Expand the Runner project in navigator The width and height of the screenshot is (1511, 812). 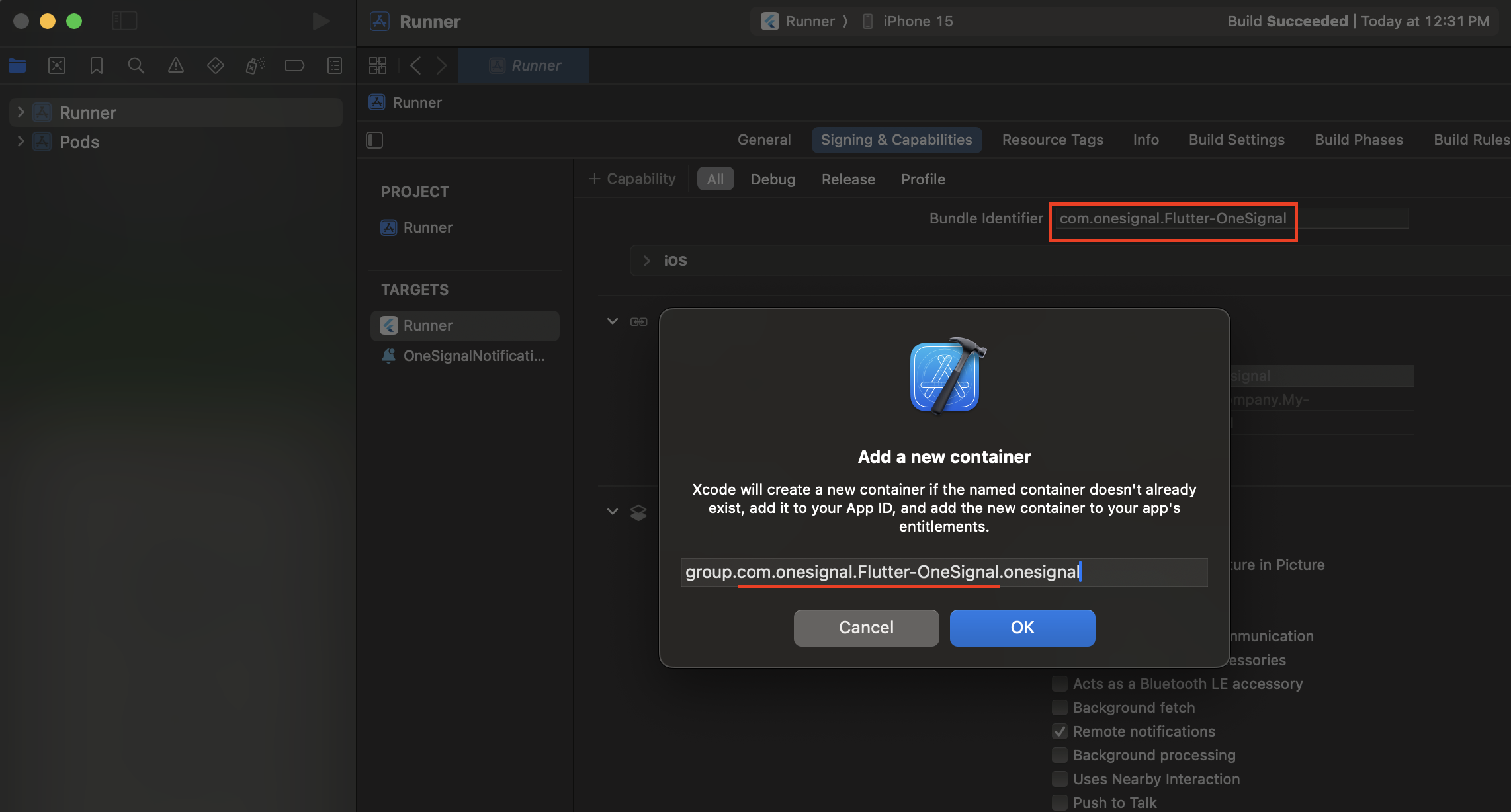point(21,112)
